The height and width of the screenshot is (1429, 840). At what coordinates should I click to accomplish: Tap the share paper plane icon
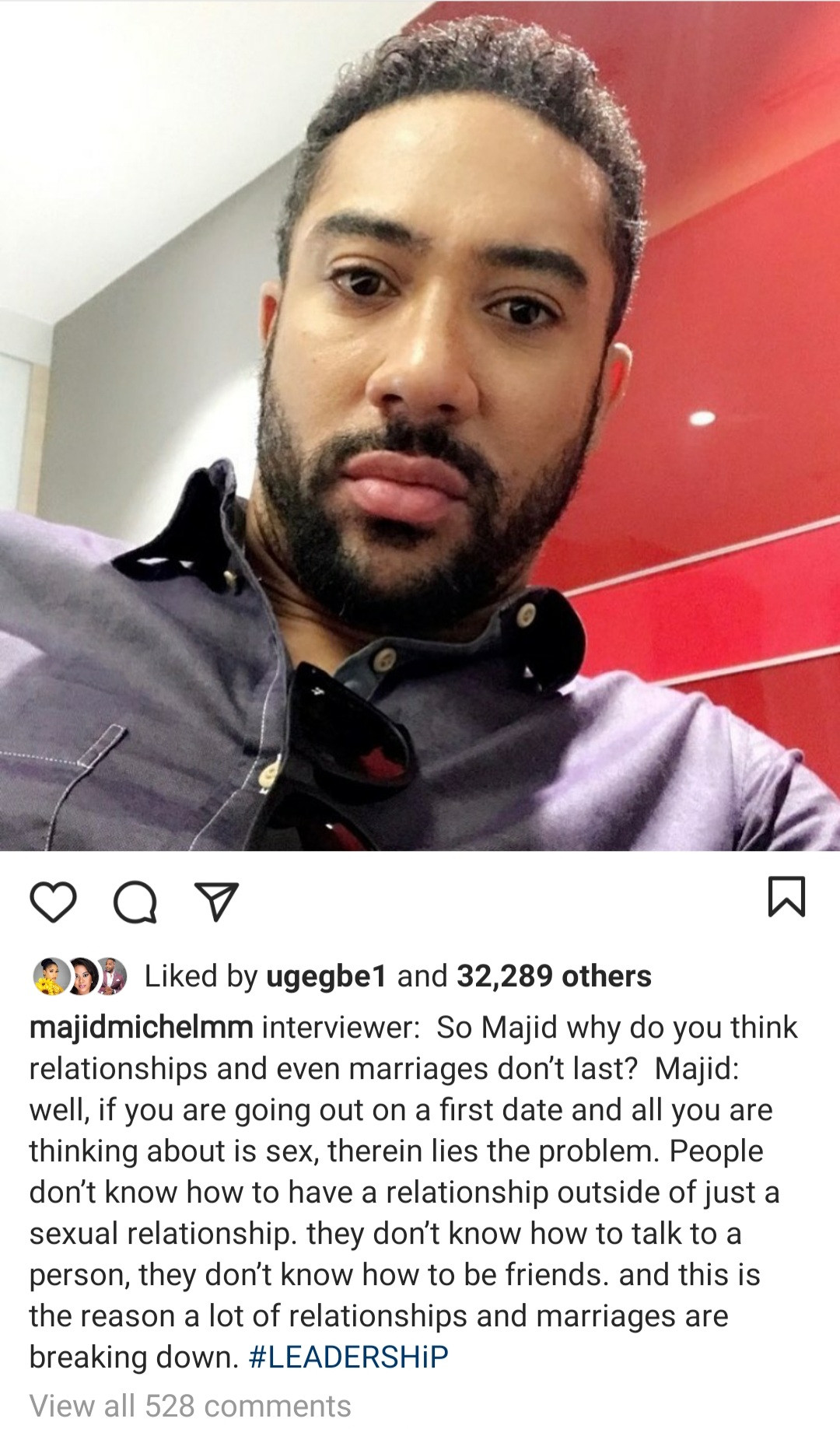(216, 902)
